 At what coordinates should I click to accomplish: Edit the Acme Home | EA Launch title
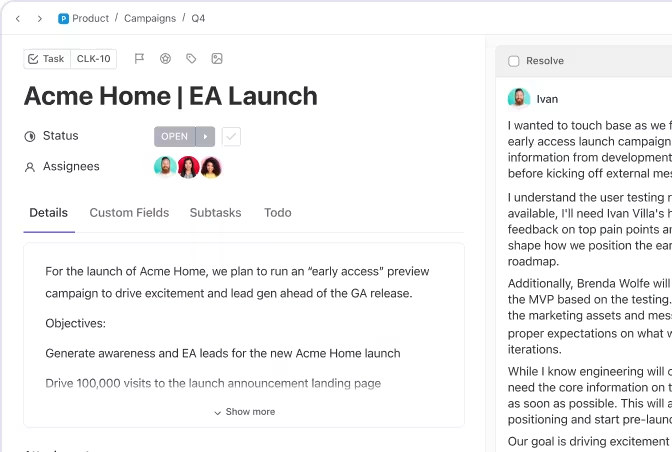[x=171, y=96]
